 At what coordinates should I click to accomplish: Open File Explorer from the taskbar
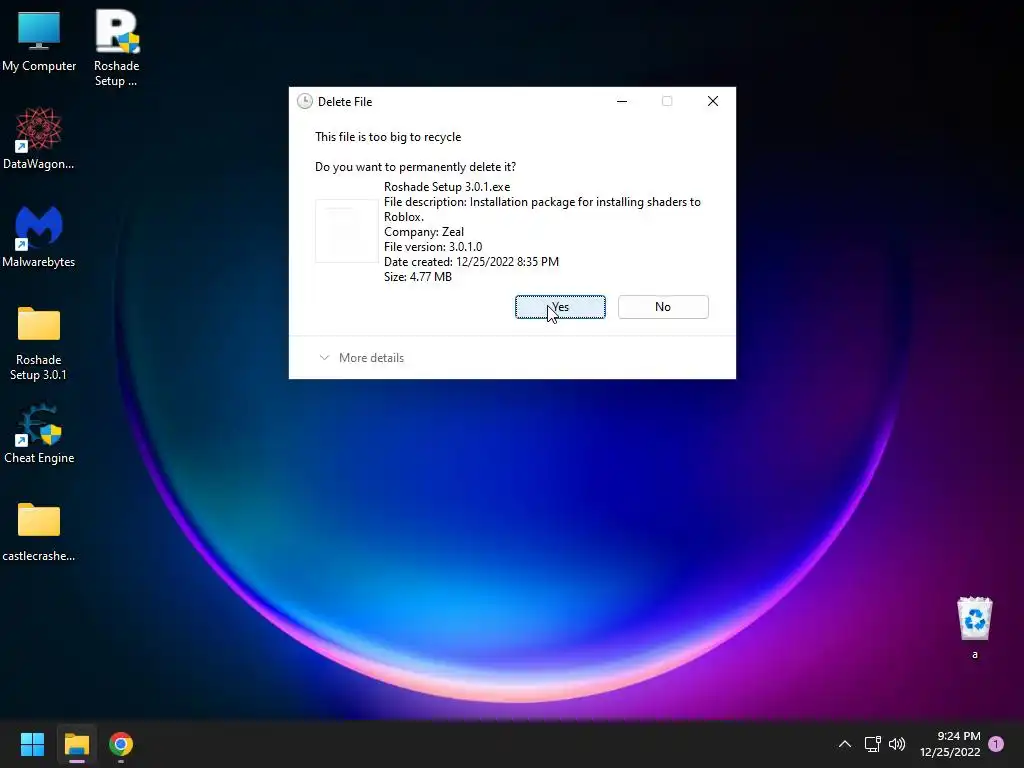[76, 744]
